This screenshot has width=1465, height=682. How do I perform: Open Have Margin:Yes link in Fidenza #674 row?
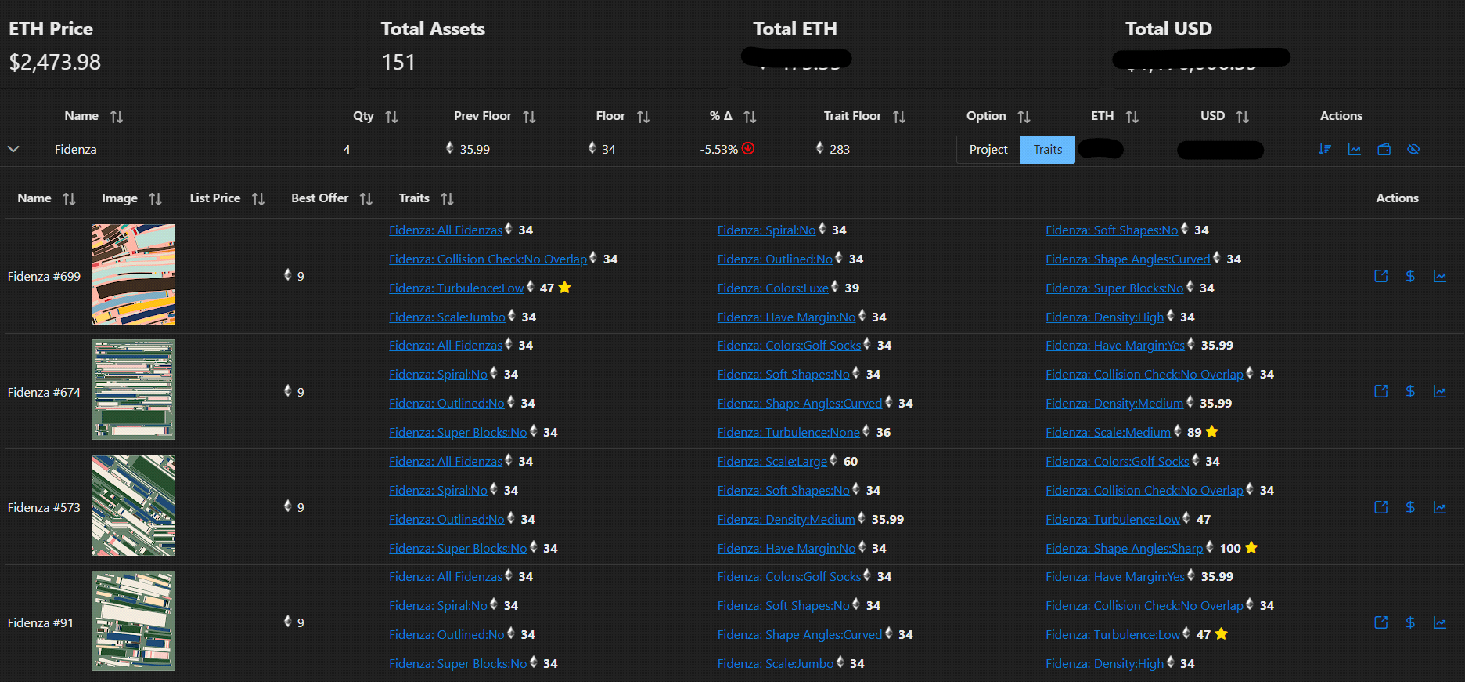click(x=1115, y=346)
